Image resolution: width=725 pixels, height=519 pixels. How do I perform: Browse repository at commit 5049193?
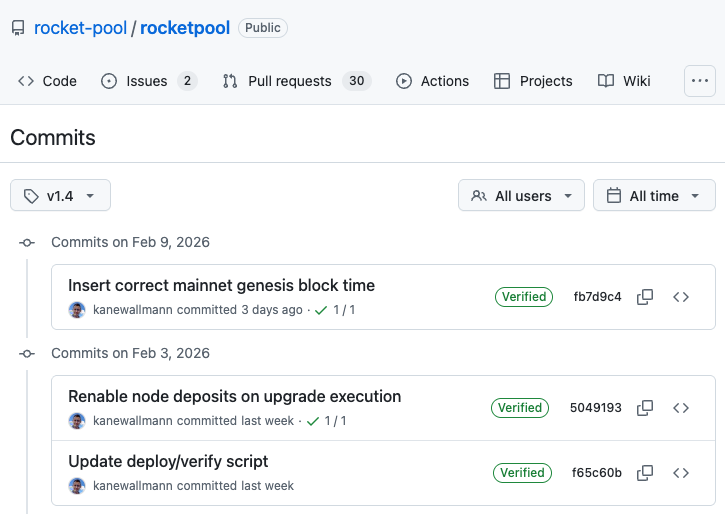tap(681, 408)
